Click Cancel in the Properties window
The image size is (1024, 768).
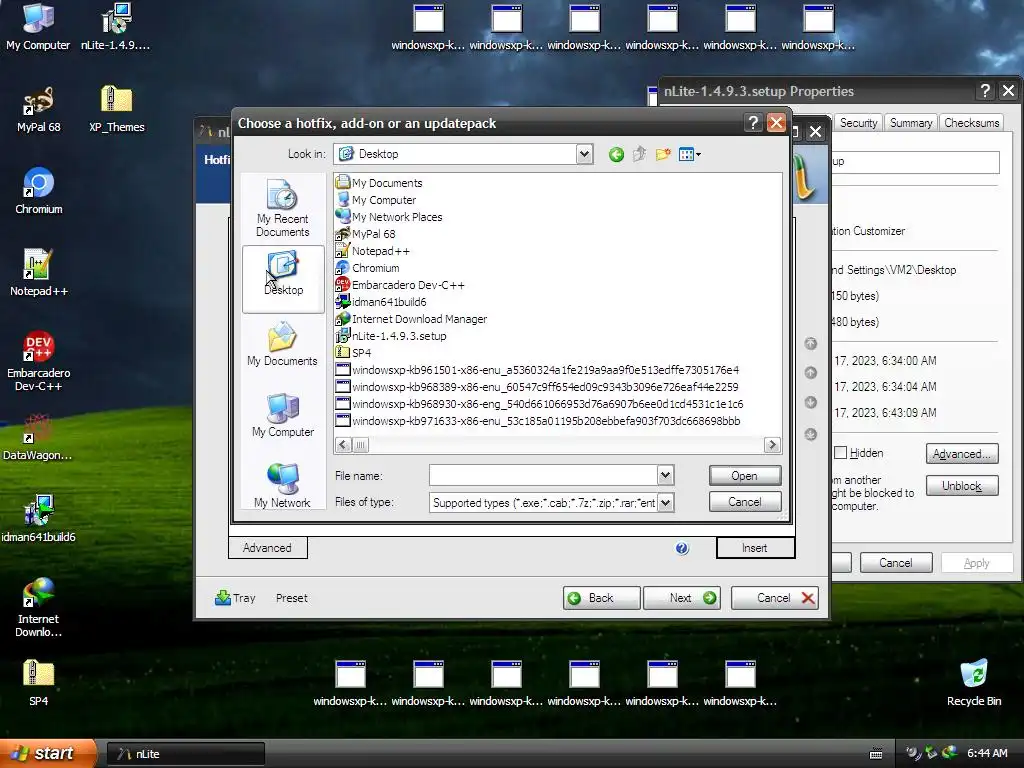(x=896, y=562)
